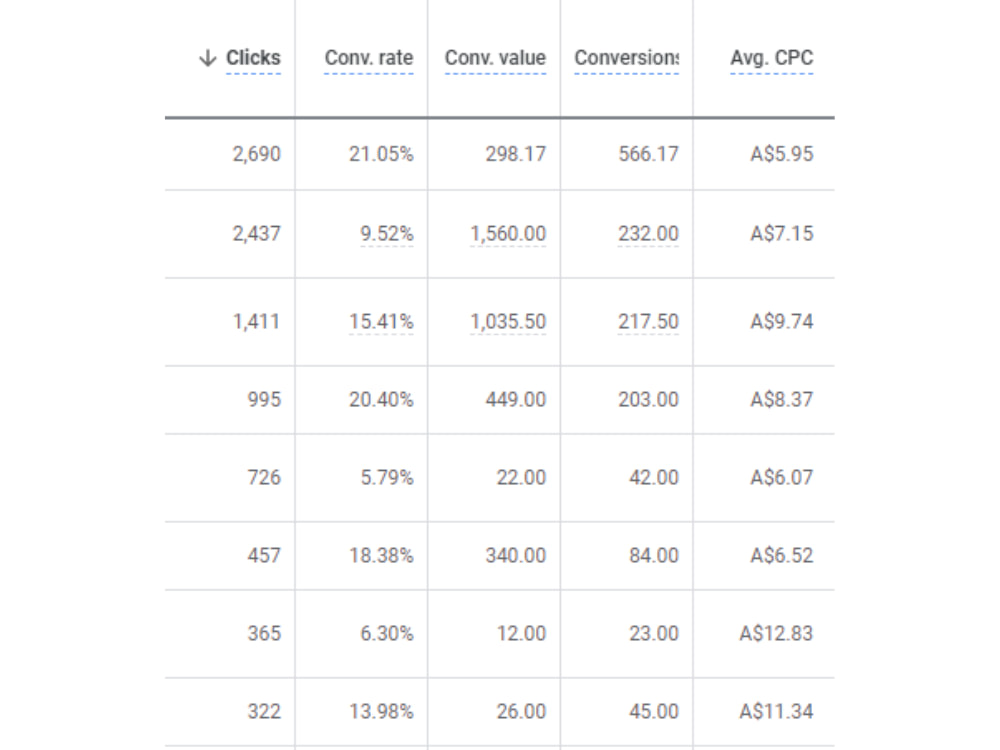This screenshot has width=1000, height=750.
Task: Click the 1,035.50 conversion value
Action: (508, 321)
